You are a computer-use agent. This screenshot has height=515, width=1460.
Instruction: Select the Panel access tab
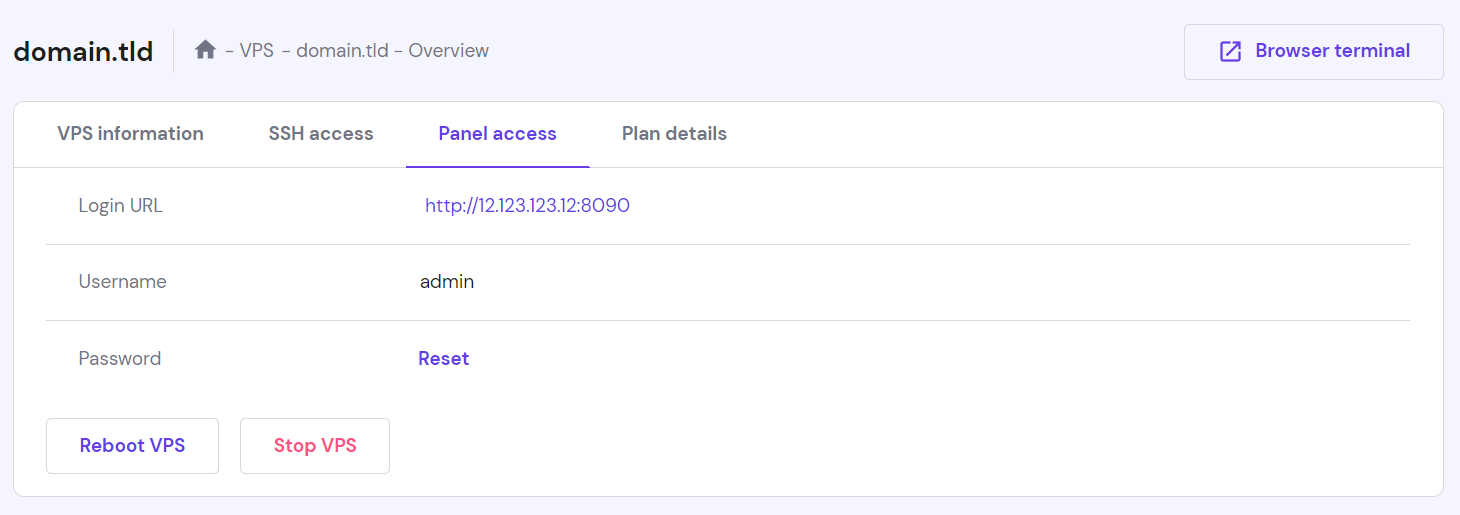pos(497,134)
